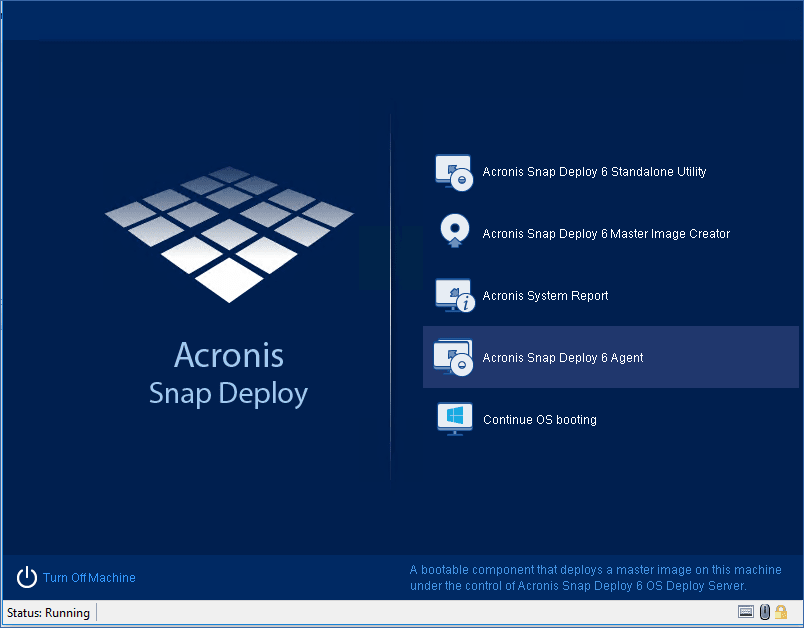The image size is (804, 628).
Task: Click the Standalone Utility monitor icon
Action: tap(453, 172)
